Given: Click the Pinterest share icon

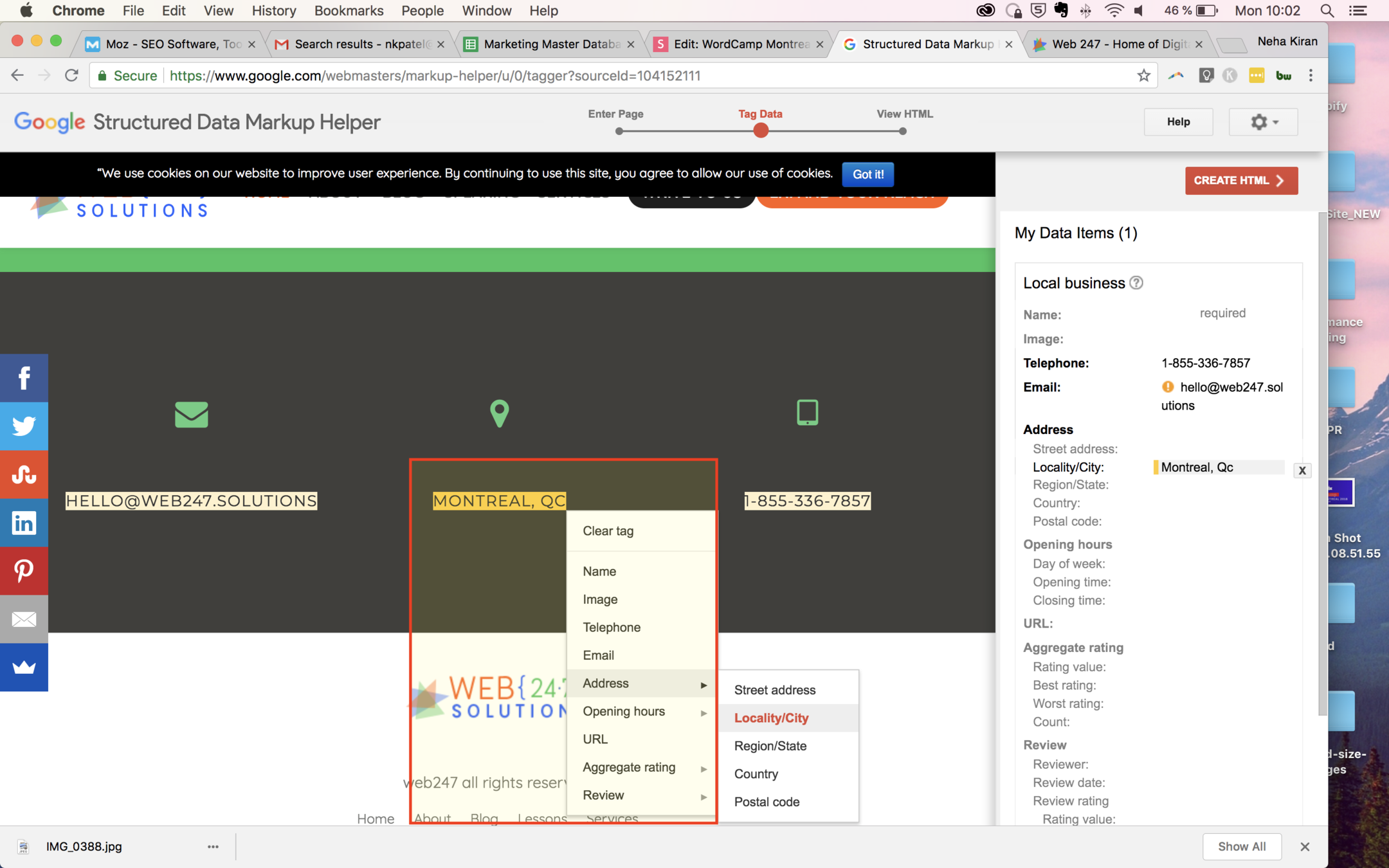Looking at the screenshot, I should tap(24, 571).
